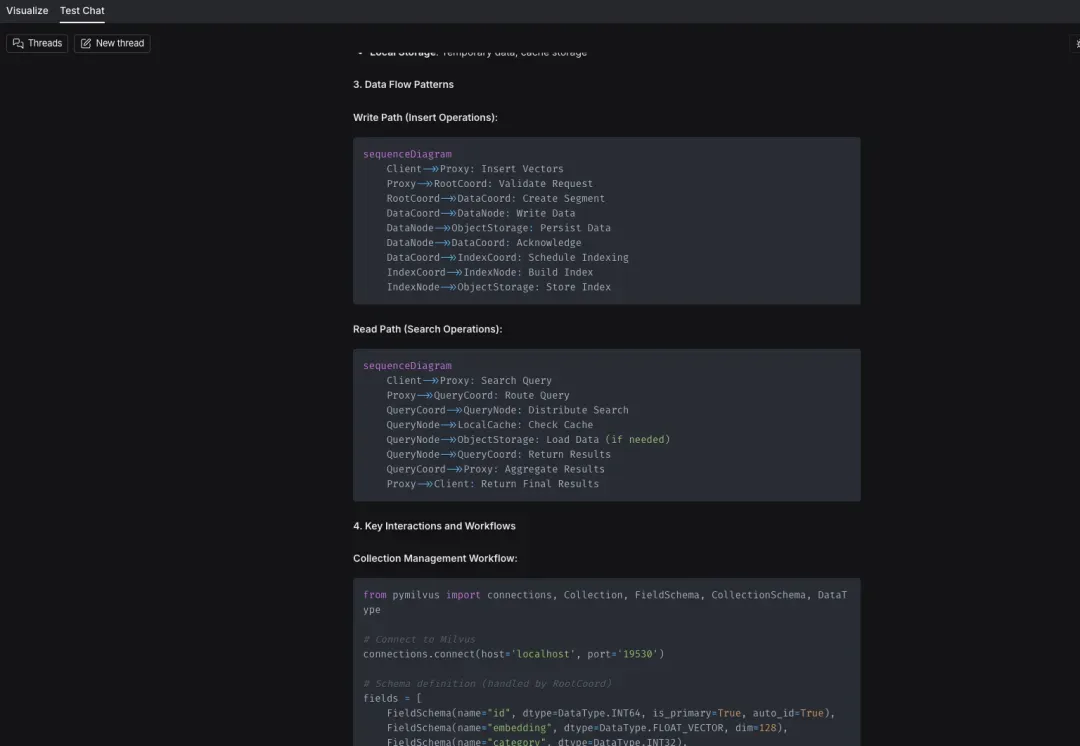Click the "Read Path (Search Operations)" heading
Viewport: 1080px width, 746px height.
click(427, 330)
